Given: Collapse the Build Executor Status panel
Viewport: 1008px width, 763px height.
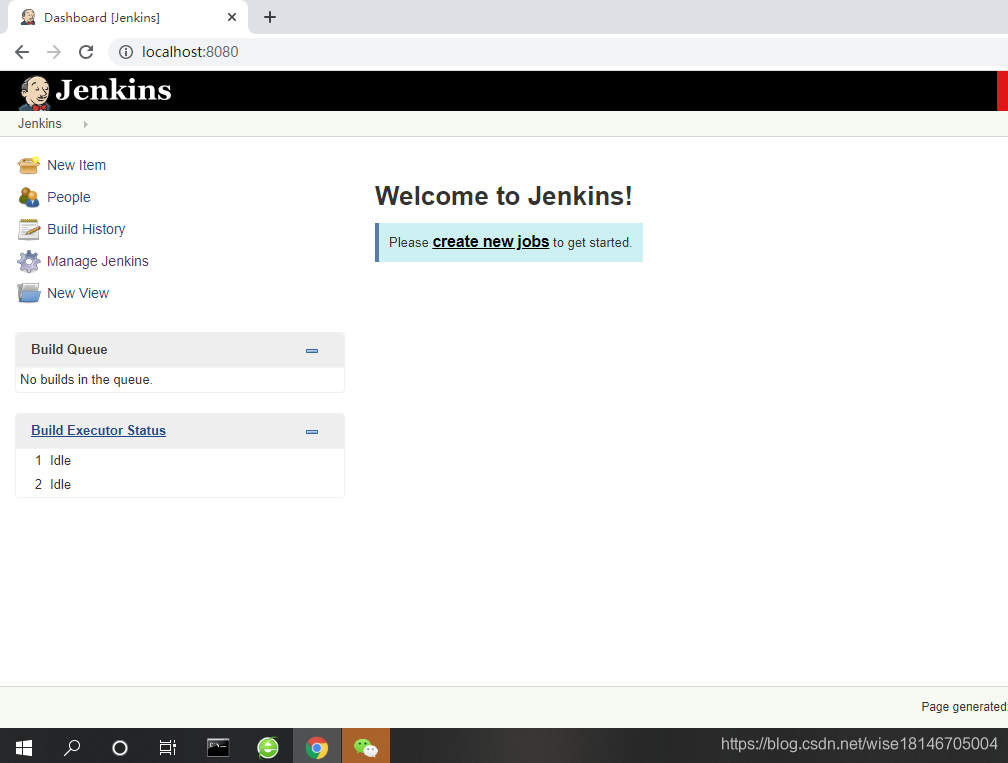Looking at the screenshot, I should (312, 432).
